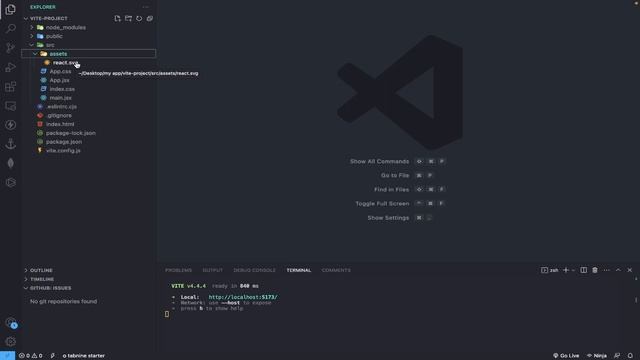Click the tabnine starter status item
The height and width of the screenshot is (360, 640).
point(84,356)
